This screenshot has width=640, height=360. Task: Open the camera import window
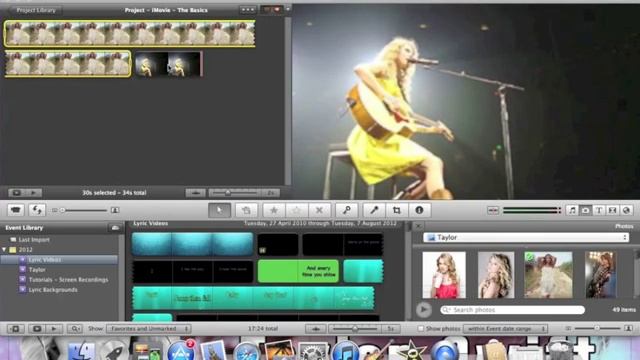click(x=16, y=210)
